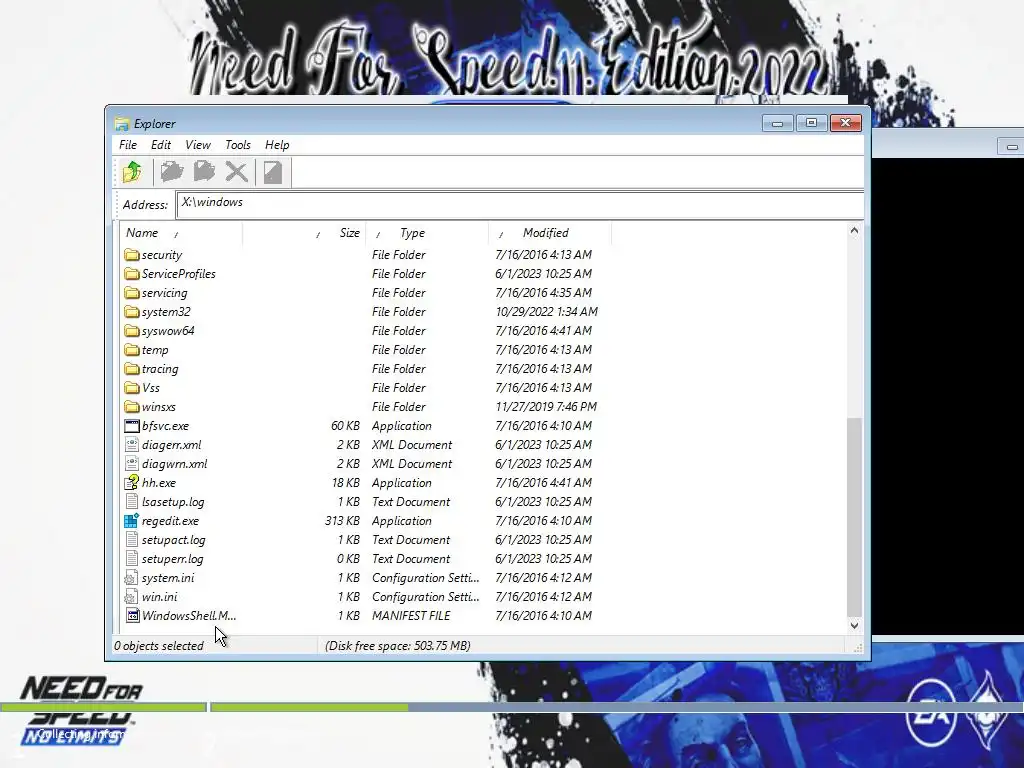Minimize the background window at right

click(x=1012, y=147)
